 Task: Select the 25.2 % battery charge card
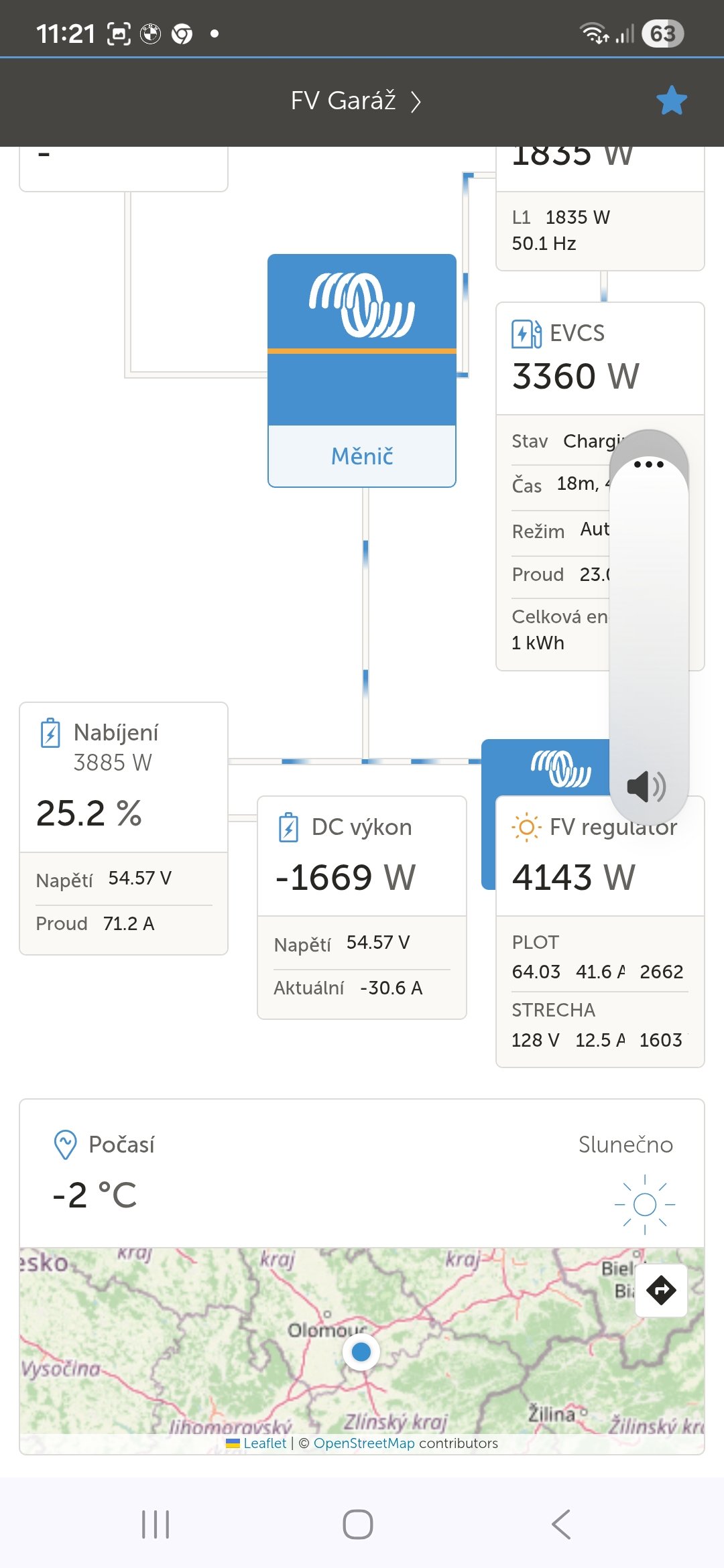pyautogui.click(x=123, y=813)
